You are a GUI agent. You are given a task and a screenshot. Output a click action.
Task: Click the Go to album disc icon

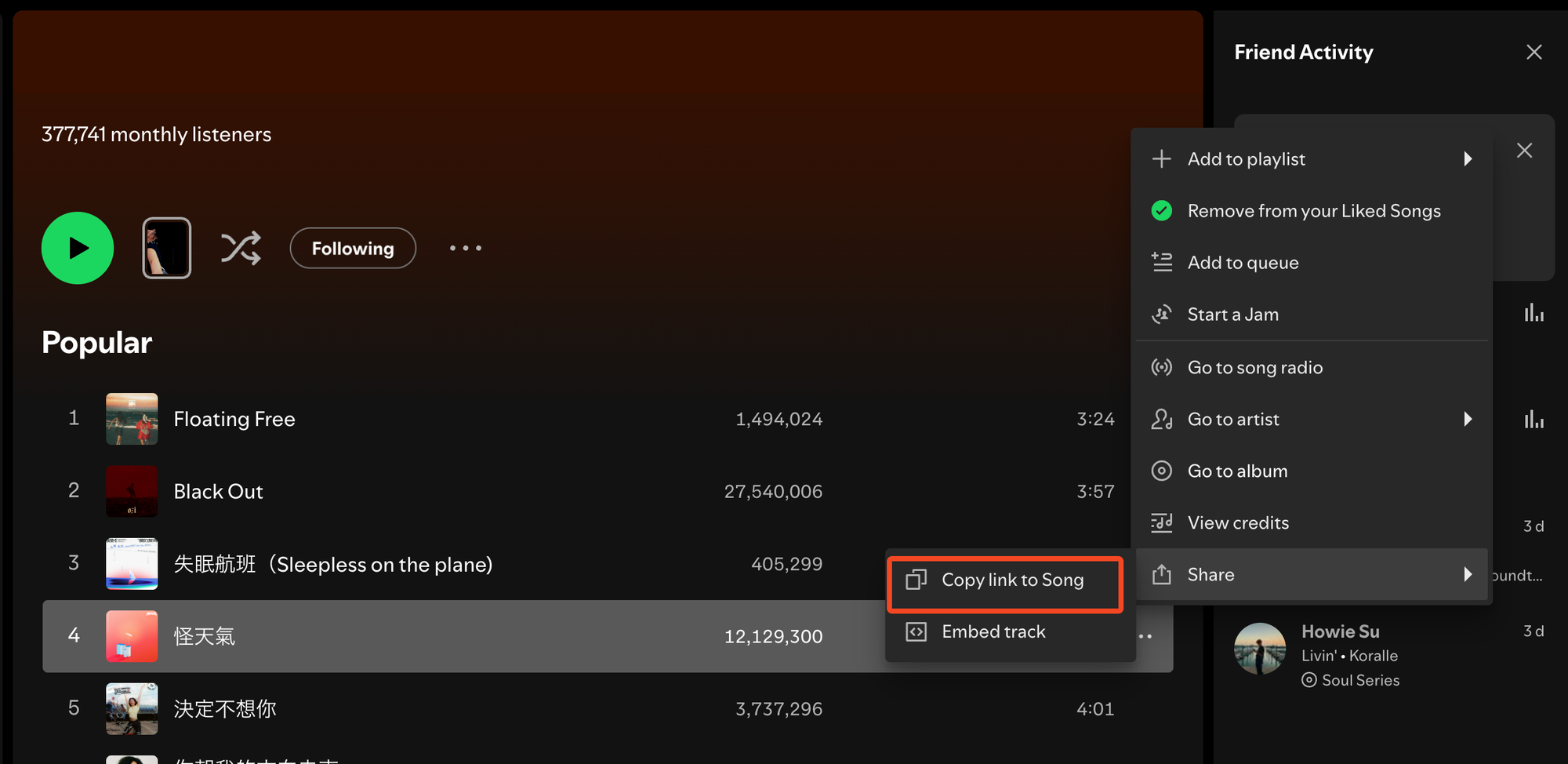click(x=1162, y=471)
